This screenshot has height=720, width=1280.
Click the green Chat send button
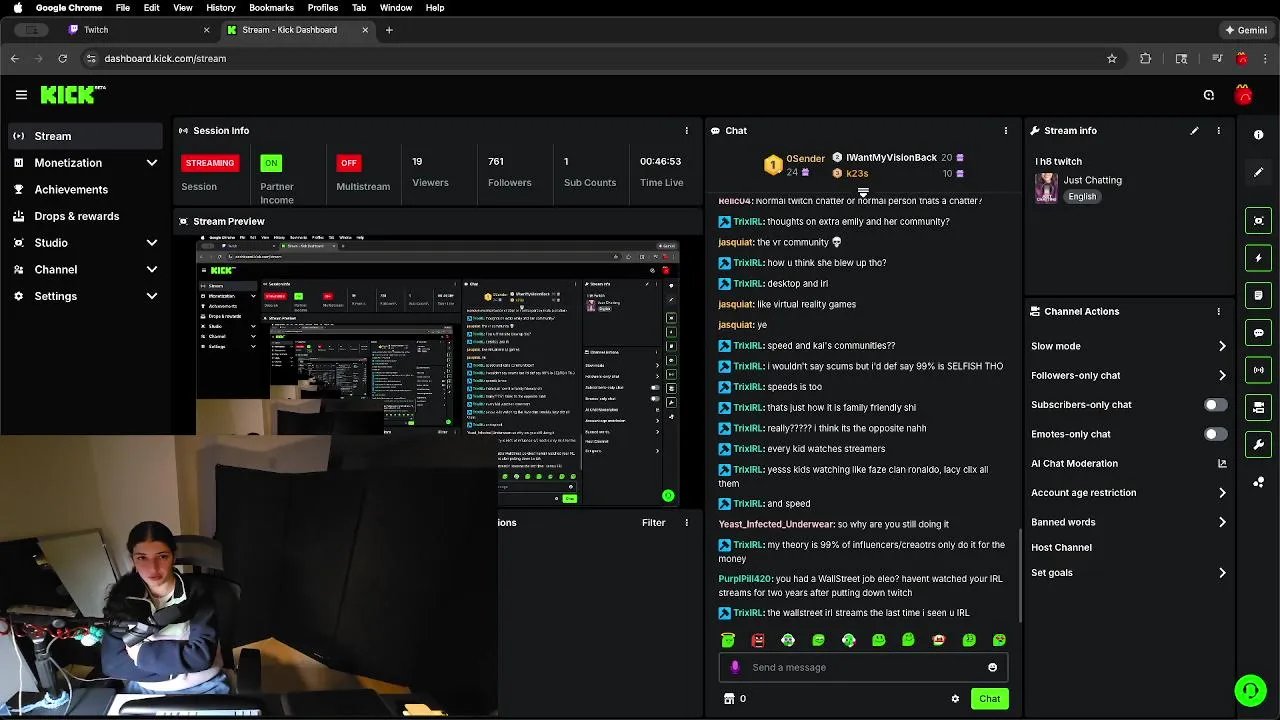989,699
